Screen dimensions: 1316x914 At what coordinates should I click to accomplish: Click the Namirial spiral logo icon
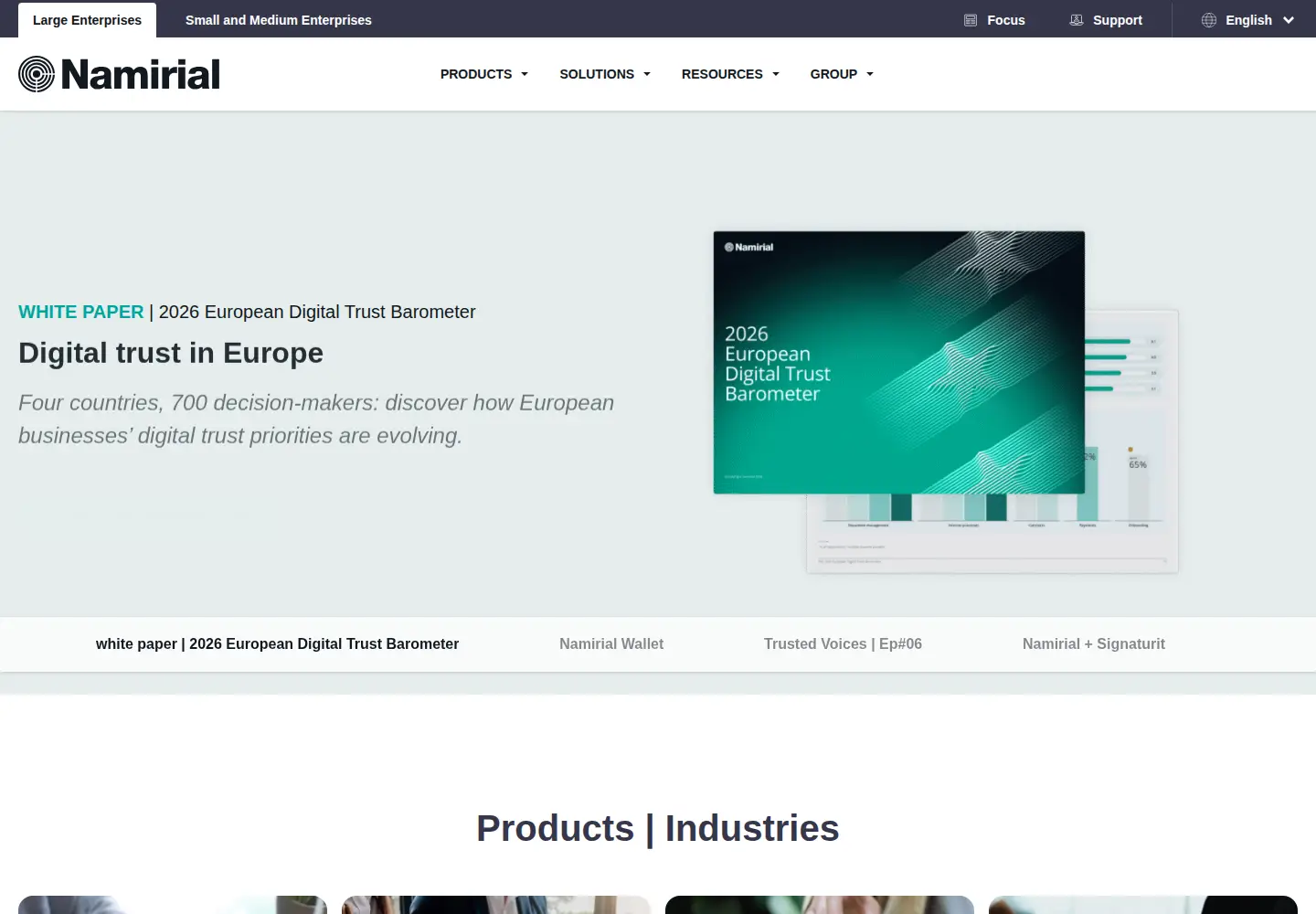tap(37, 74)
